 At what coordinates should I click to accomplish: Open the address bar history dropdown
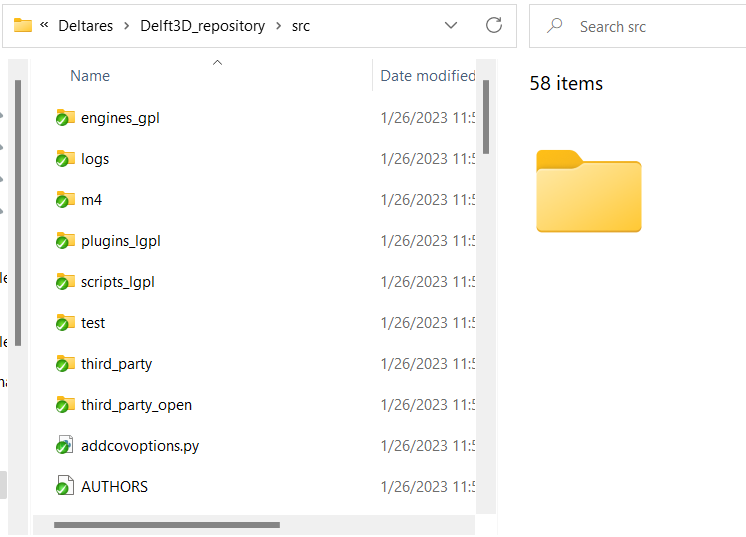451,26
